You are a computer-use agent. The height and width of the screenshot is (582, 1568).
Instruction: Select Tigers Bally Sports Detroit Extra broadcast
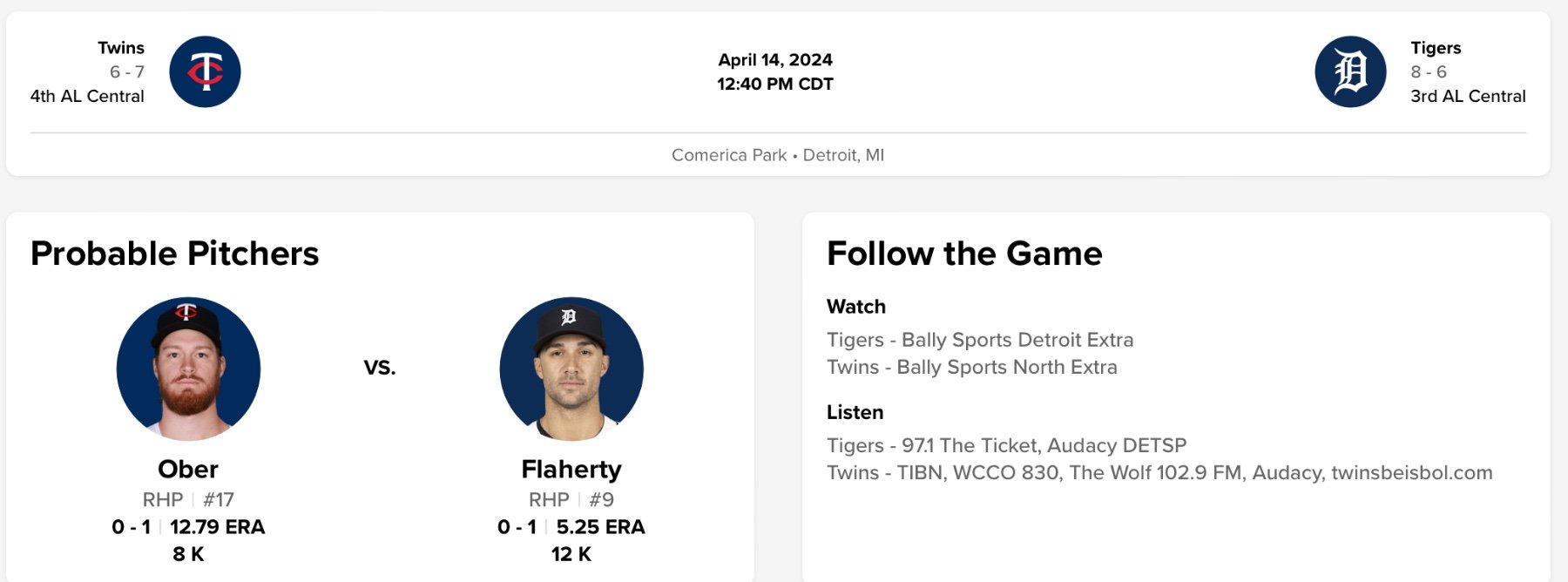980,340
